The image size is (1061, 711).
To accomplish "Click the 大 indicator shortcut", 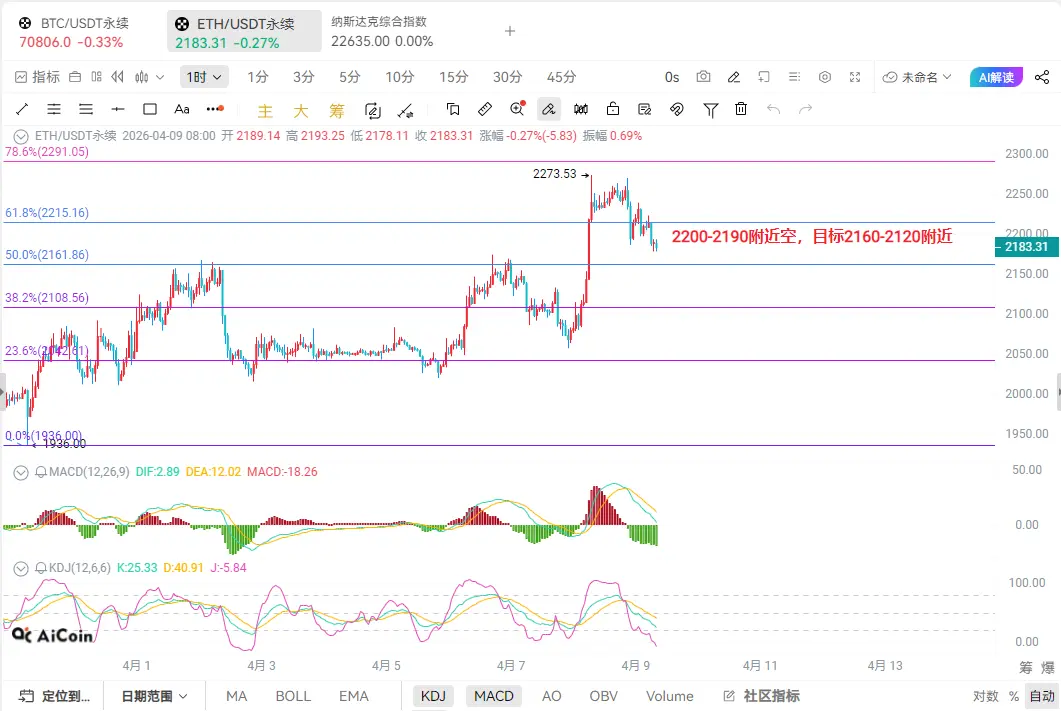I will tap(300, 110).
